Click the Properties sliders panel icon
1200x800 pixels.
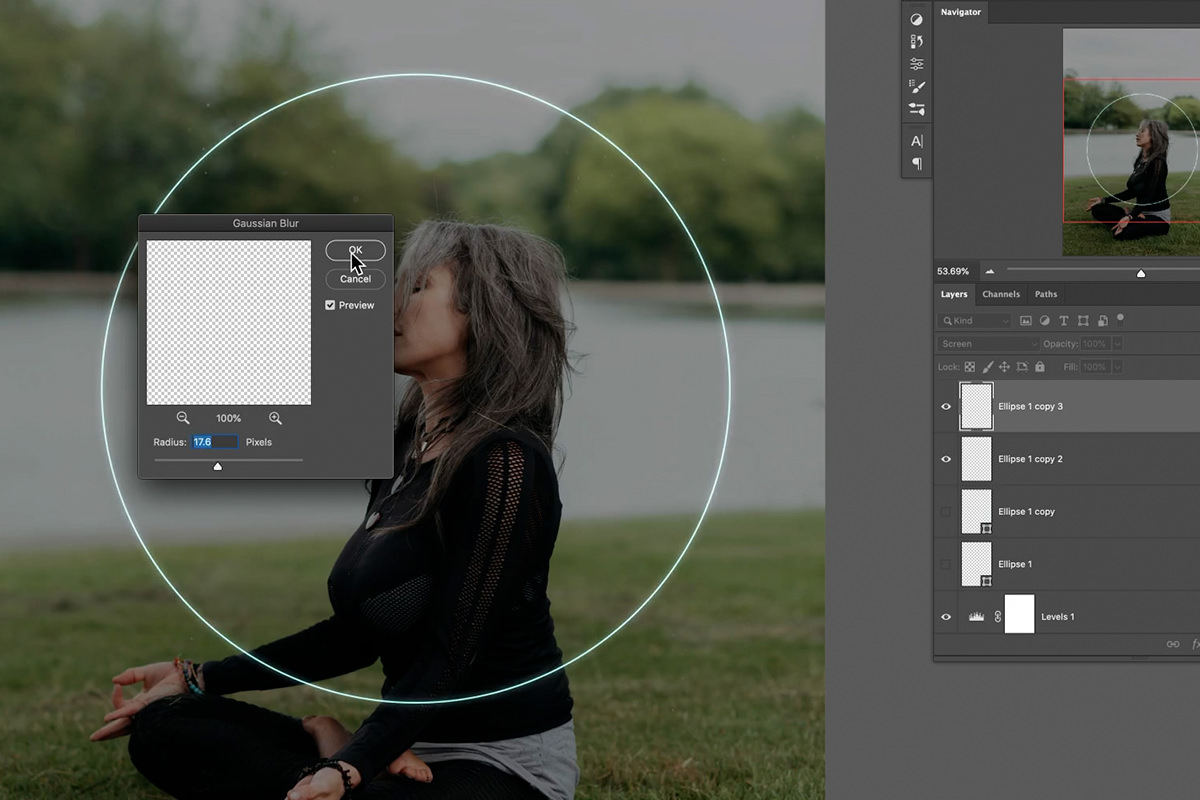[917, 62]
